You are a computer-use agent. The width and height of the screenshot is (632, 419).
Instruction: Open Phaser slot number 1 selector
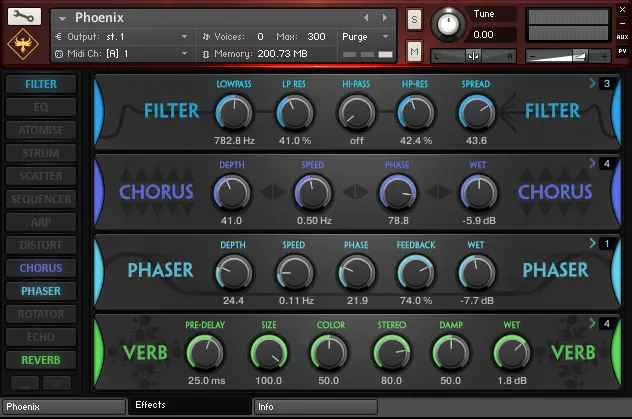pyautogui.click(x=607, y=243)
